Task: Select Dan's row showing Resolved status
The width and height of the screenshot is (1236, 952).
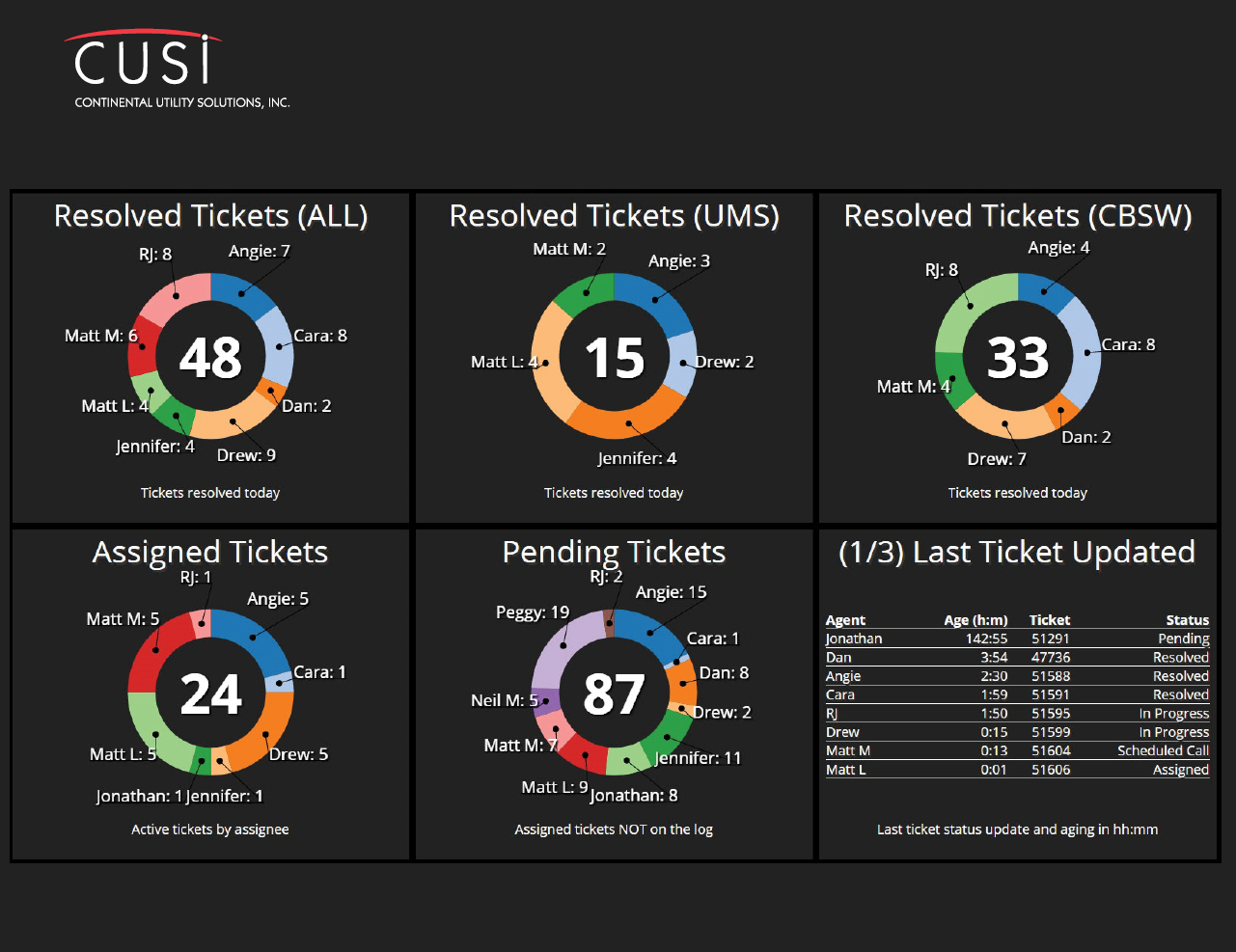Action: (1017, 657)
